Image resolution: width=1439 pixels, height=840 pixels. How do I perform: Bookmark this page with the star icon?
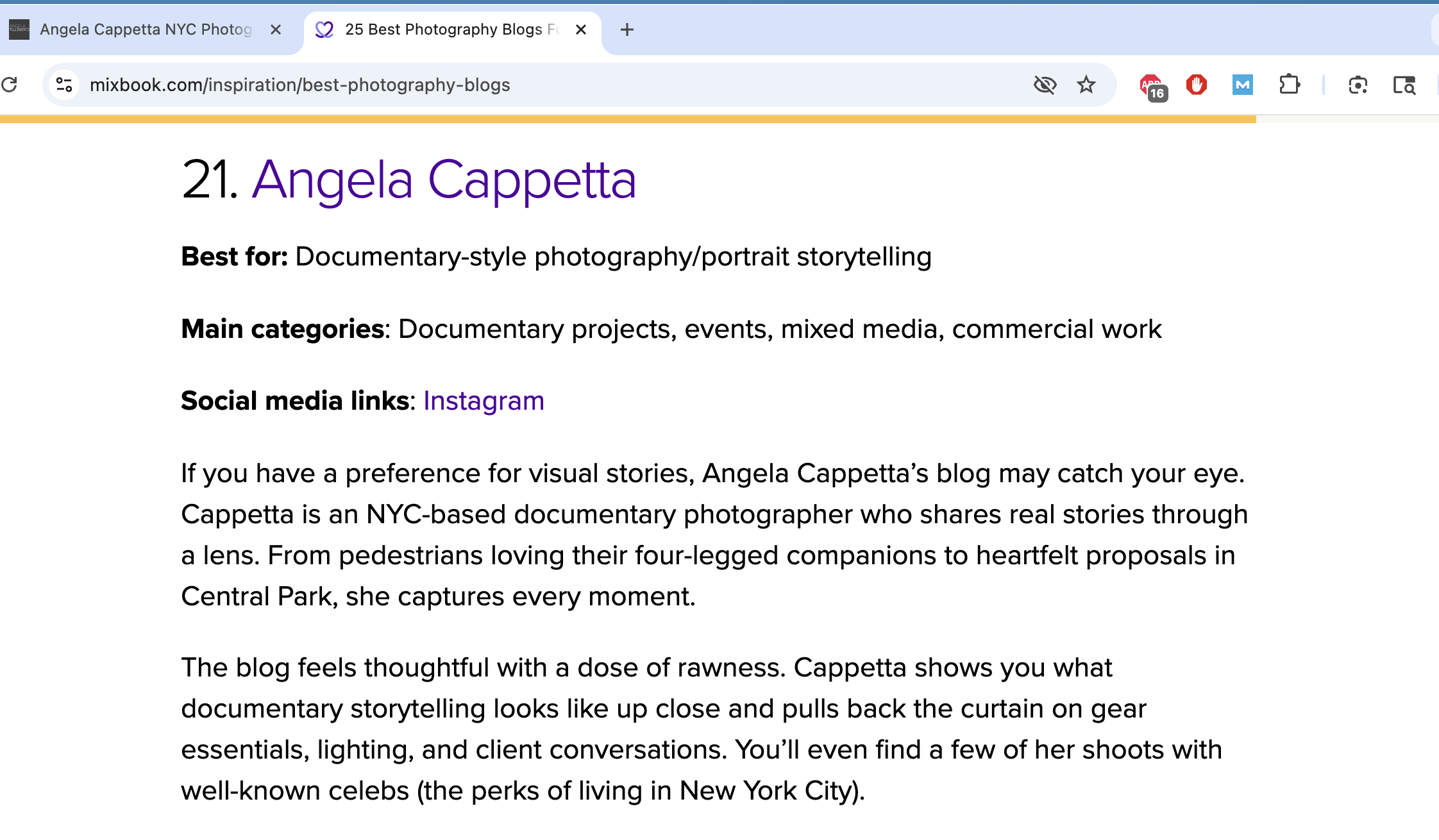click(x=1086, y=85)
